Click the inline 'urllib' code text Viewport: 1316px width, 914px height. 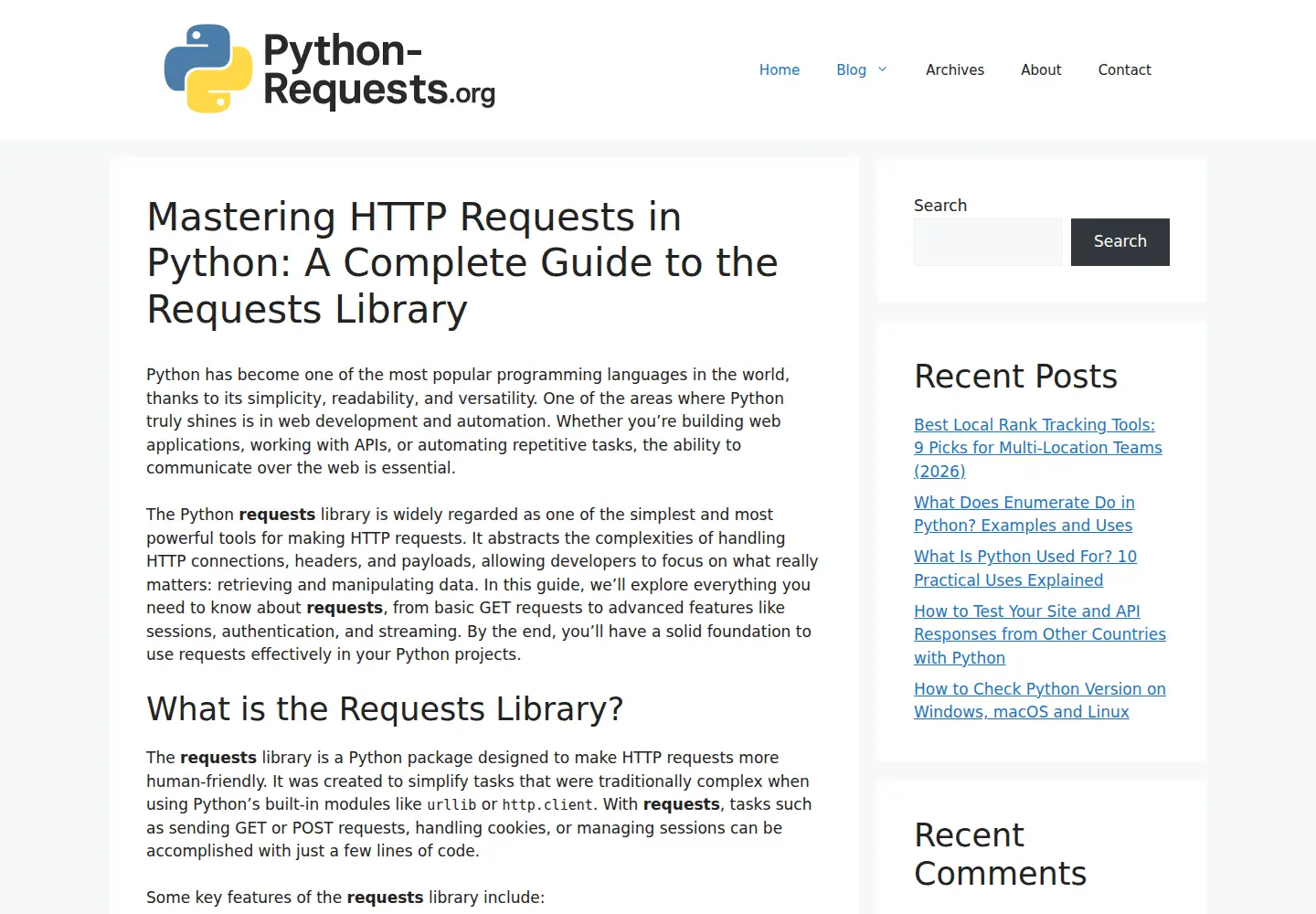click(451, 805)
